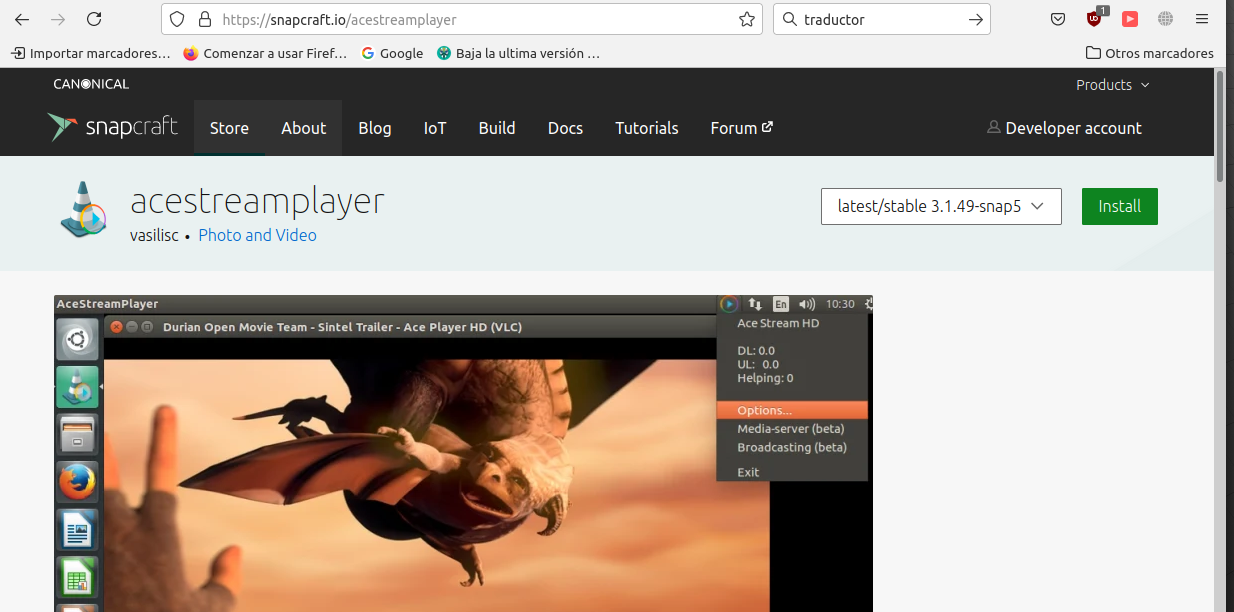Screen dimensions: 1234x612
Task: Submit search with the arrow icon
Action: [976, 19]
